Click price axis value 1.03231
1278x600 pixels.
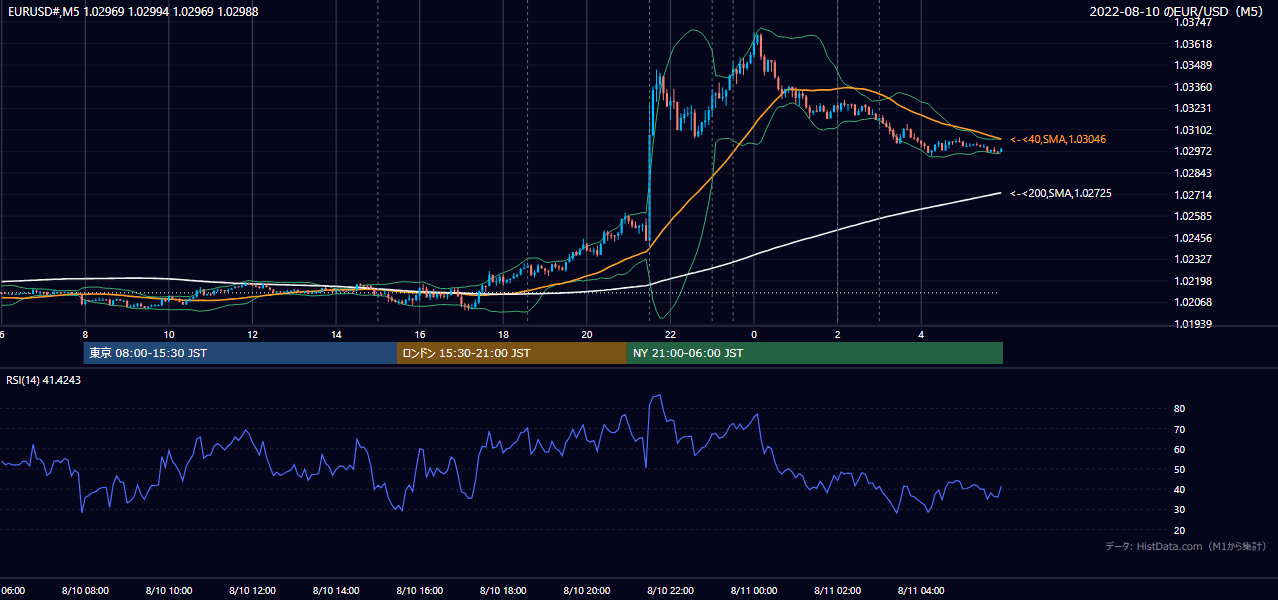click(x=1194, y=108)
